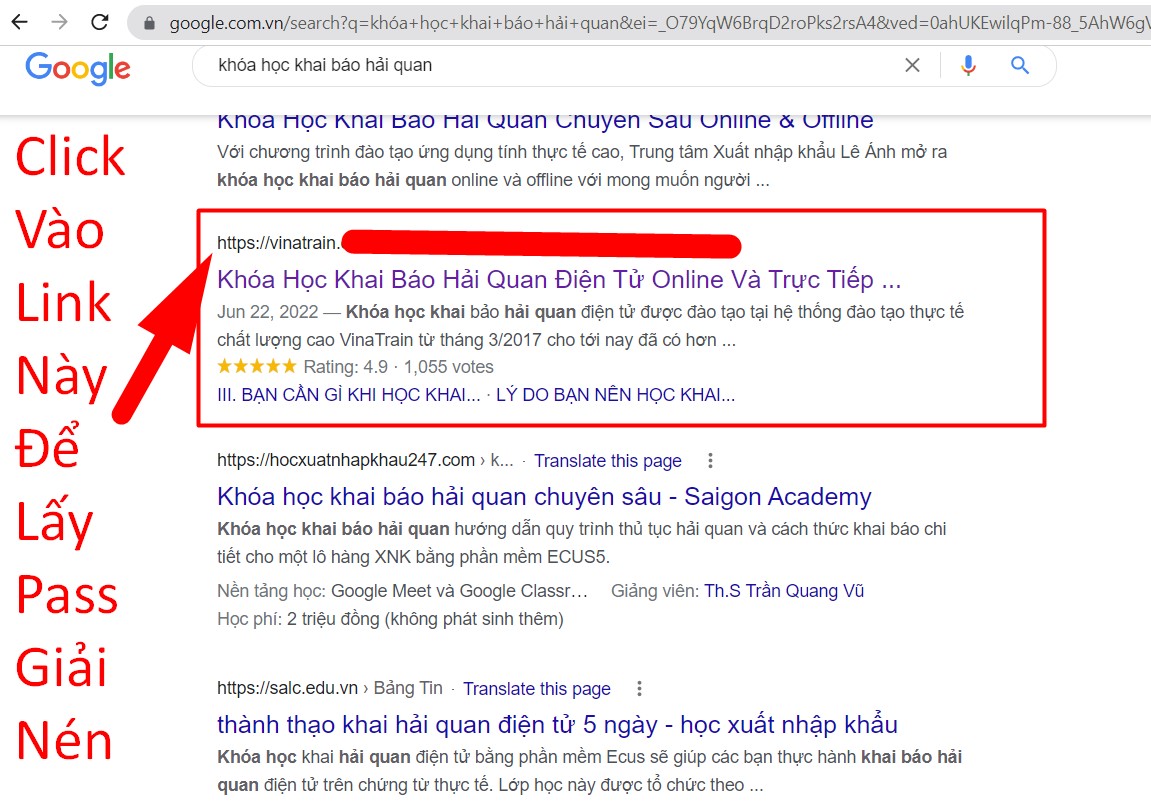The width and height of the screenshot is (1151, 806).
Task: Go to the Google logo homepage
Action: click(x=78, y=68)
